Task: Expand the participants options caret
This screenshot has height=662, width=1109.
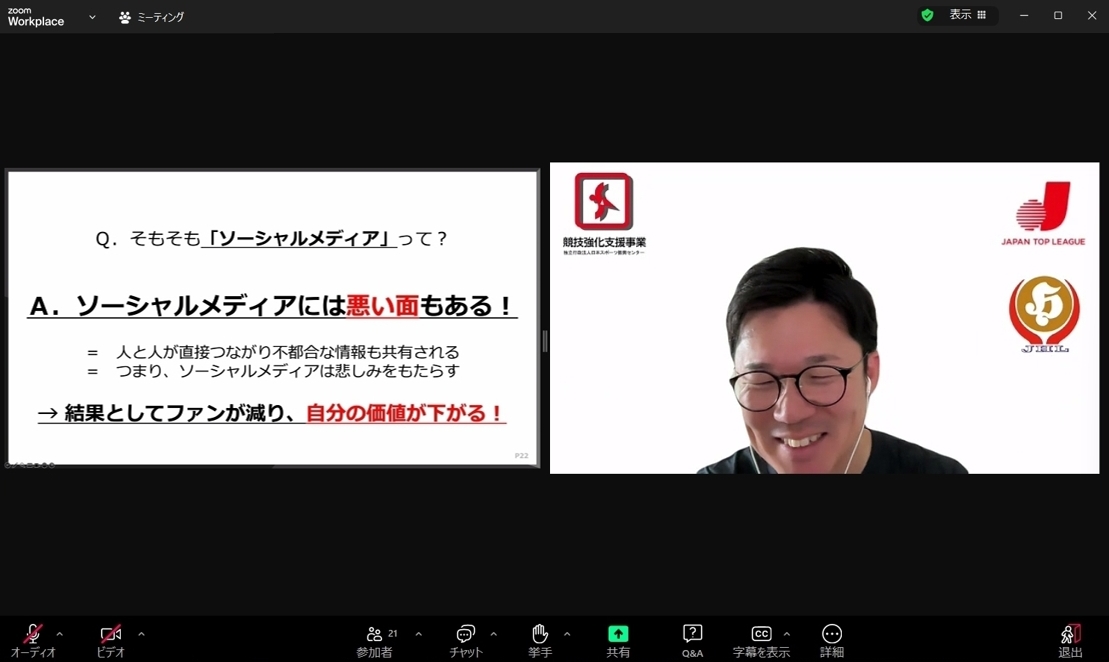Action: [x=419, y=634]
